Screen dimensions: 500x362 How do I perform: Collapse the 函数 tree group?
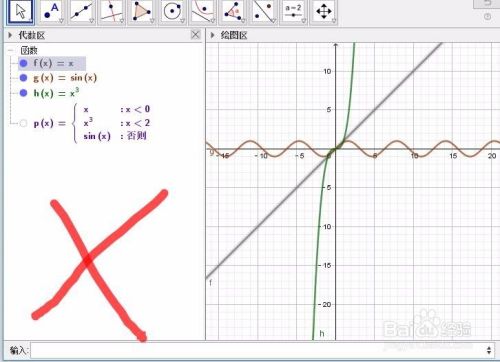click(11, 50)
